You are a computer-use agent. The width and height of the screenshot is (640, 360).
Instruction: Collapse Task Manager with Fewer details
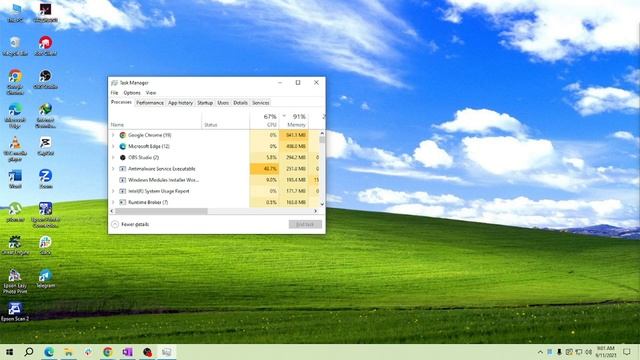pos(131,224)
